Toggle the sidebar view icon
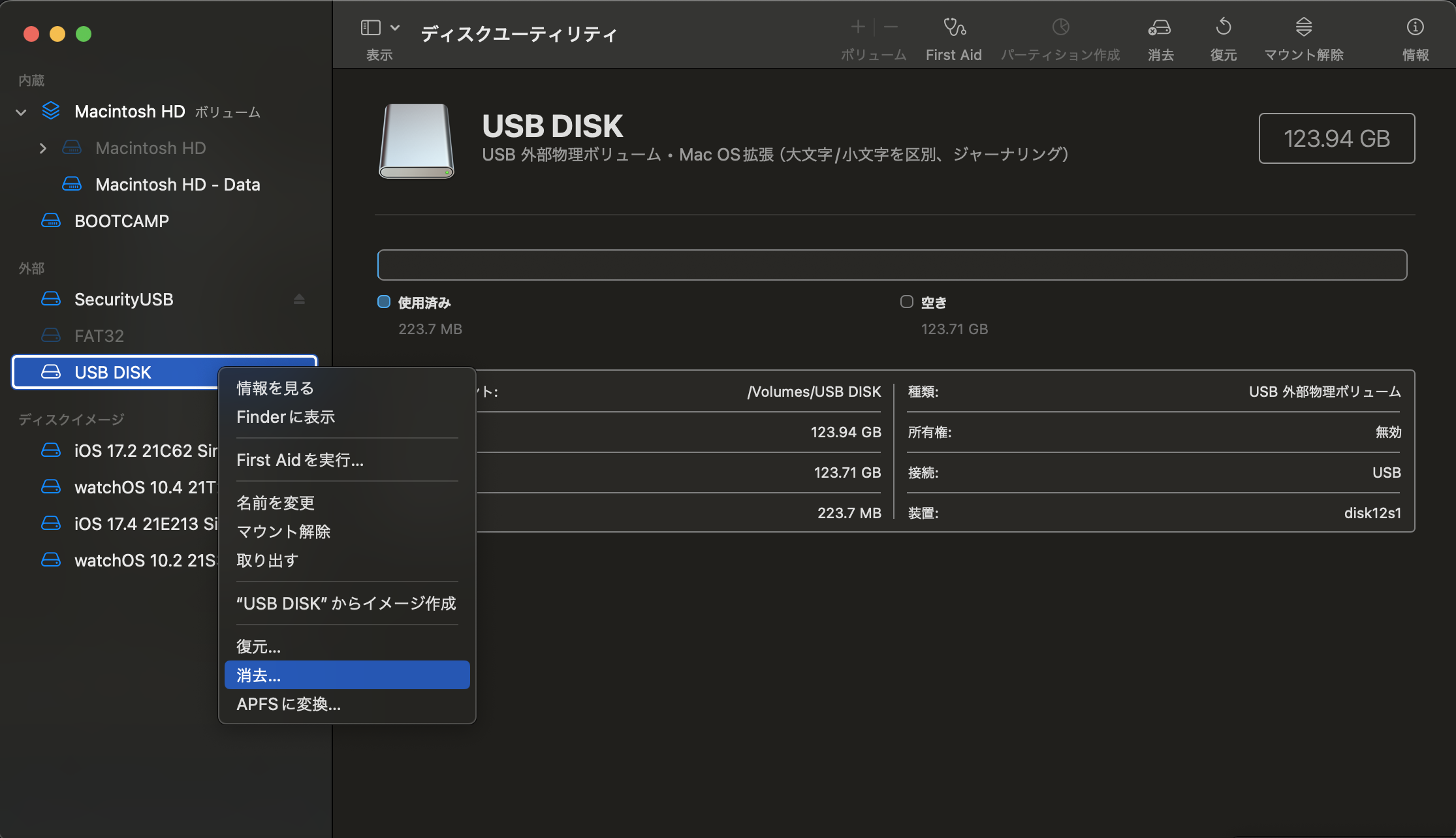 [371, 27]
